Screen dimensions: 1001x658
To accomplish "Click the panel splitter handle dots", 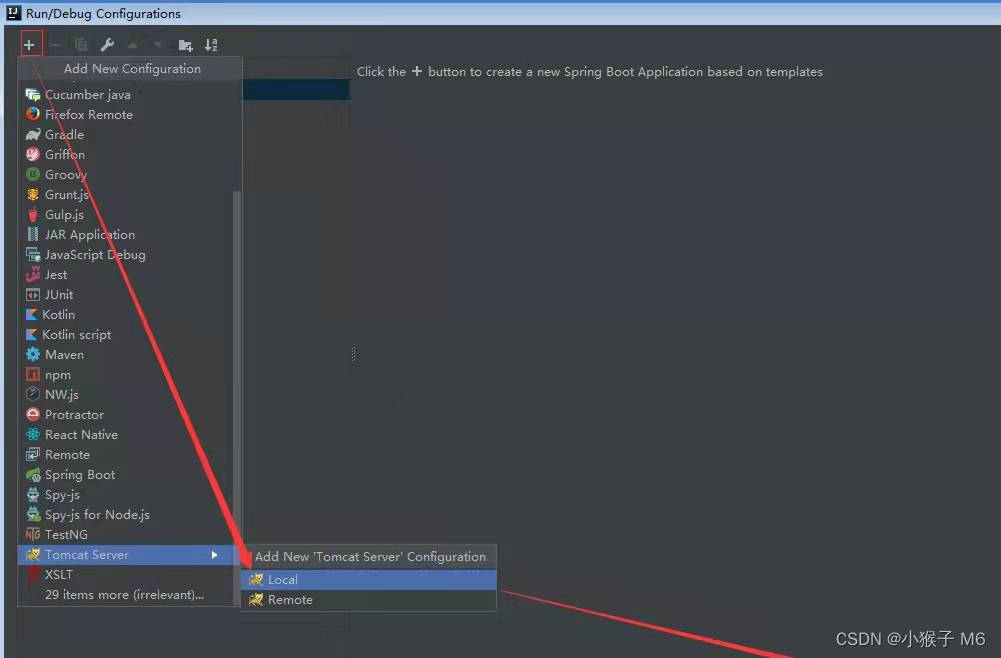I will 353,354.
